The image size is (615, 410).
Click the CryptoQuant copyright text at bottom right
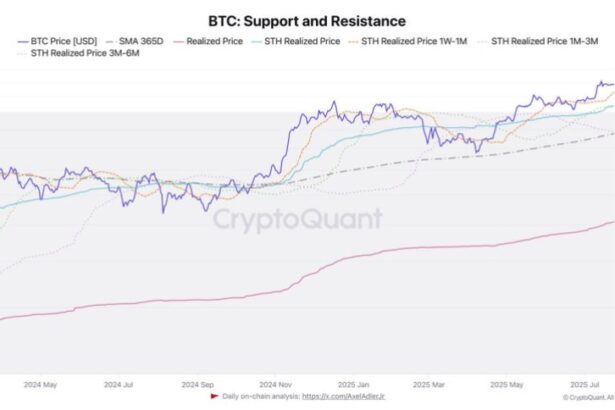coord(590,397)
